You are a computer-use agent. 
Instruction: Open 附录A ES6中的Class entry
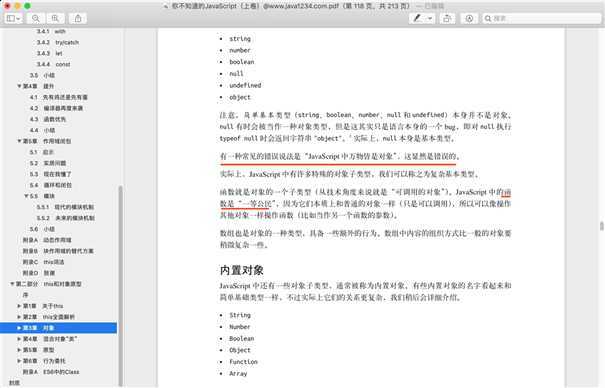tap(51, 372)
